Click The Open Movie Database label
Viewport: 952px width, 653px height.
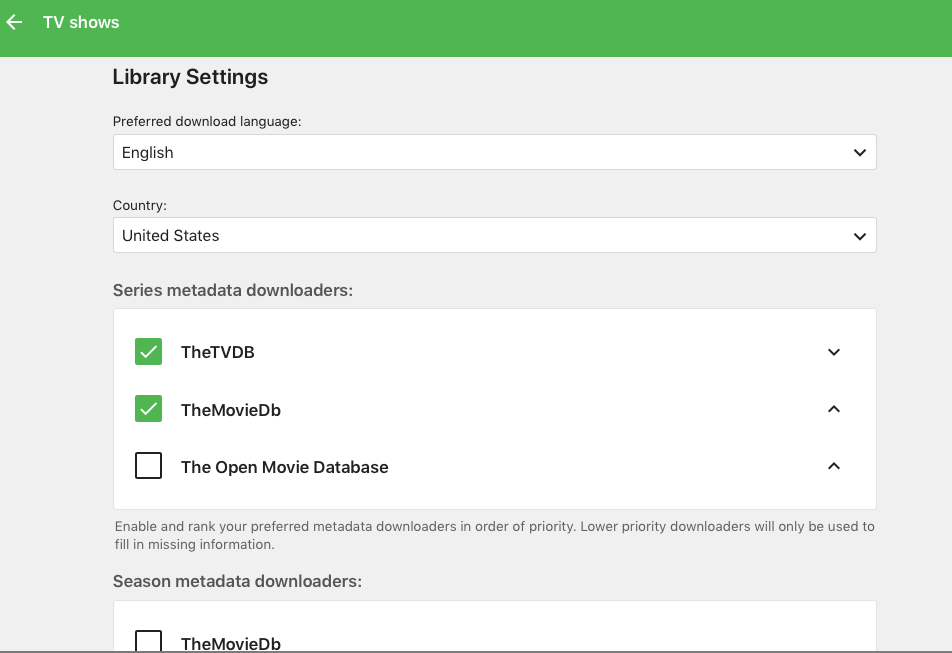[x=284, y=467]
